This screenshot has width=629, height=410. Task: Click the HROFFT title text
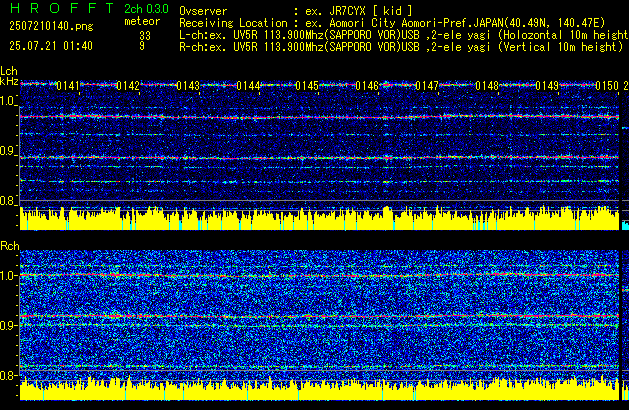tap(61, 8)
